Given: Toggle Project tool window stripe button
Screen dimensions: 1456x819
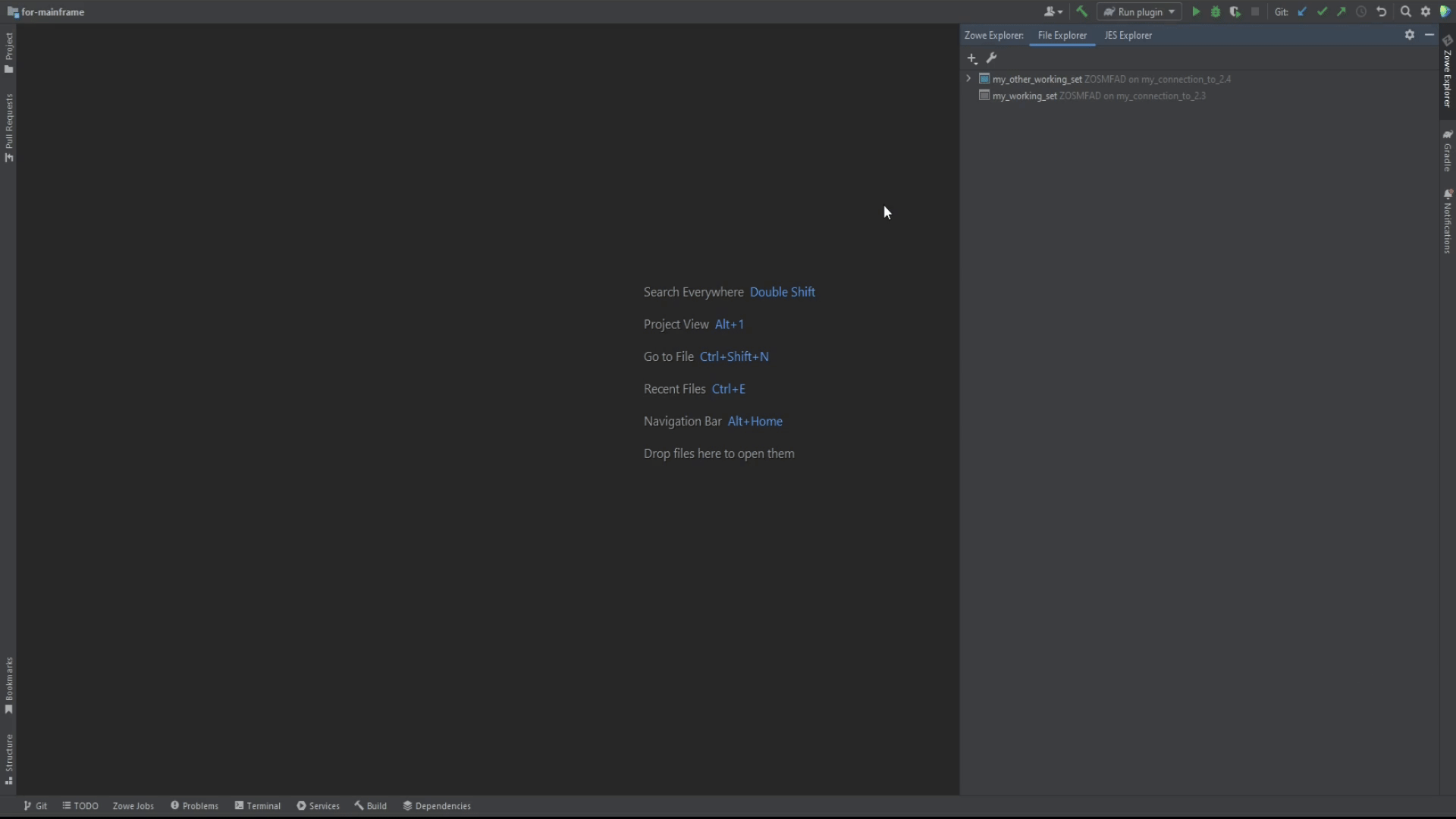Looking at the screenshot, I should coord(9,53).
